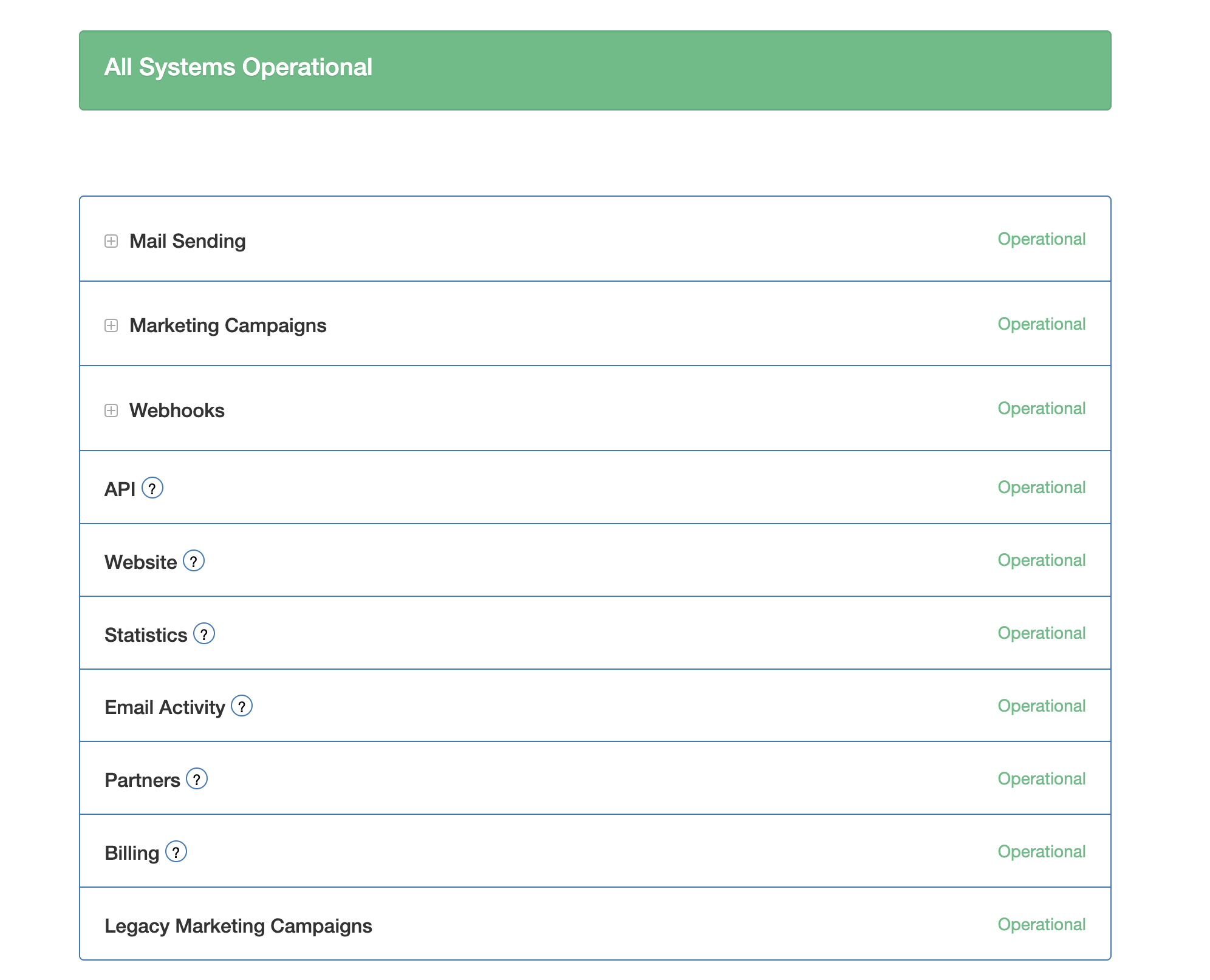Expand the Webhooks component group
Screen dimensions: 1210x980
(x=111, y=410)
